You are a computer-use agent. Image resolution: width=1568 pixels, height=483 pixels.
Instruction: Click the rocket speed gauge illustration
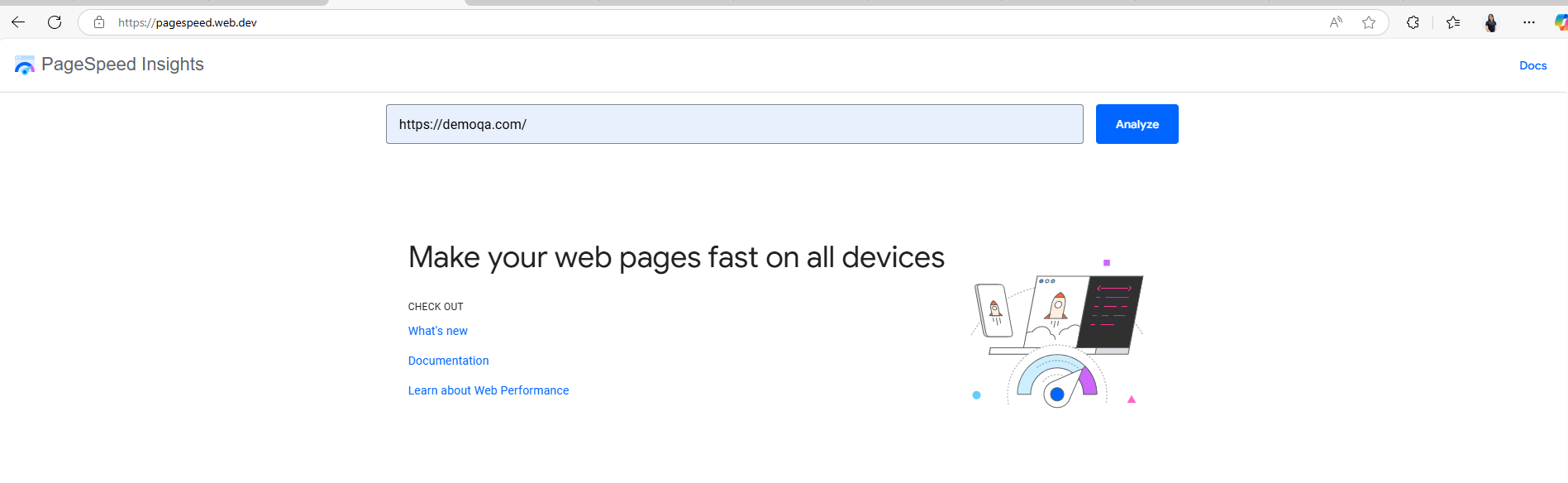pos(1057,339)
